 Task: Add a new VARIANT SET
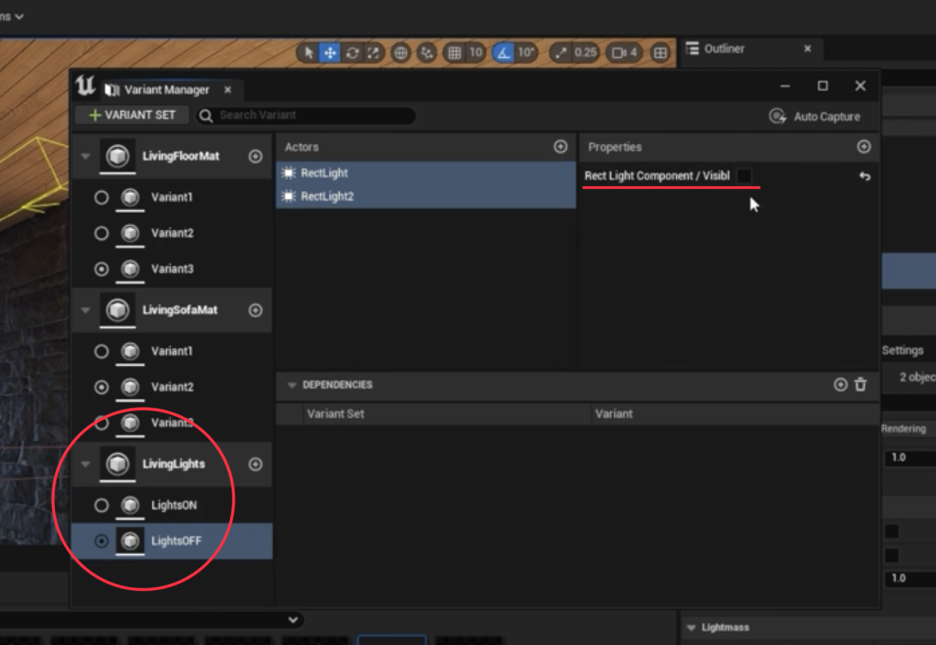tap(132, 115)
